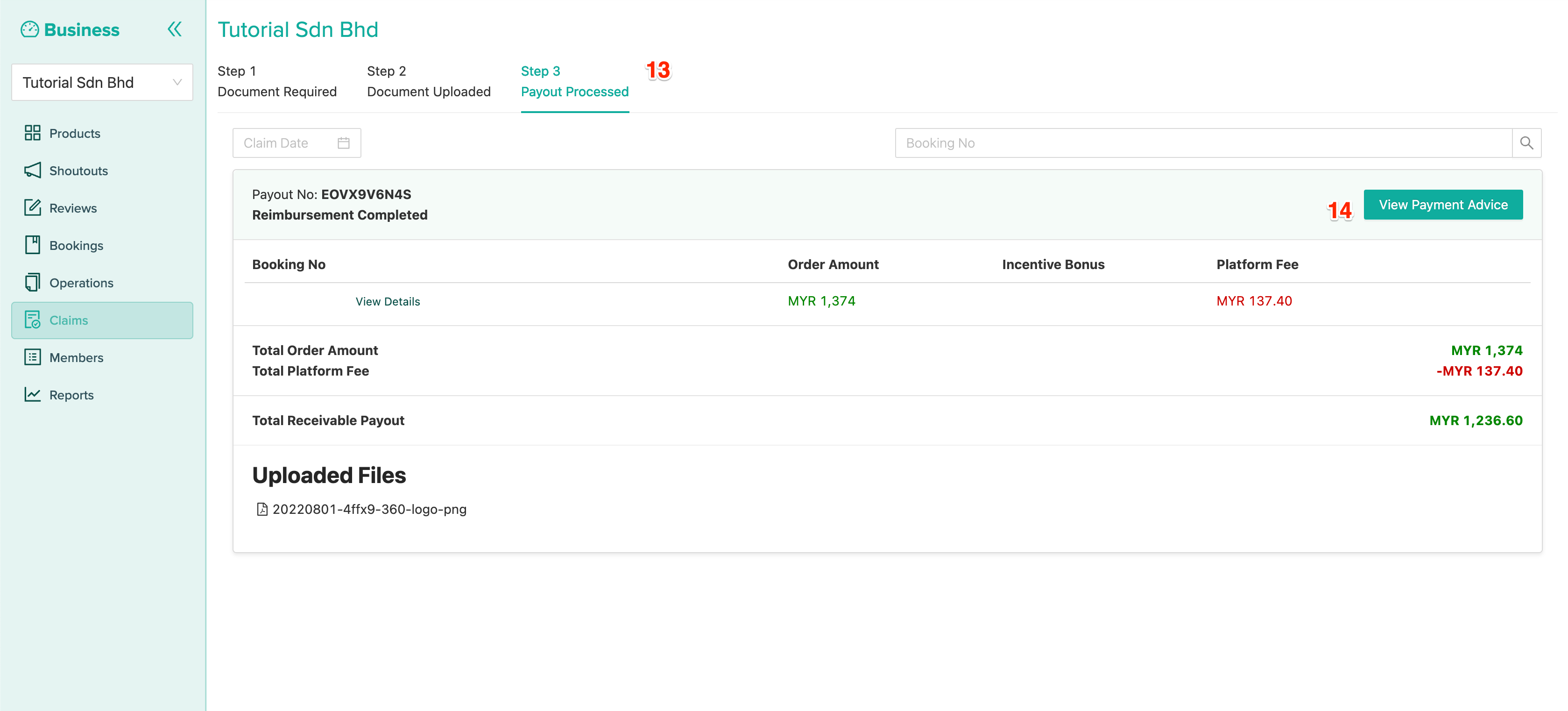Collapse the sidebar with double chevron
The height and width of the screenshot is (711, 1568).
coord(174,29)
